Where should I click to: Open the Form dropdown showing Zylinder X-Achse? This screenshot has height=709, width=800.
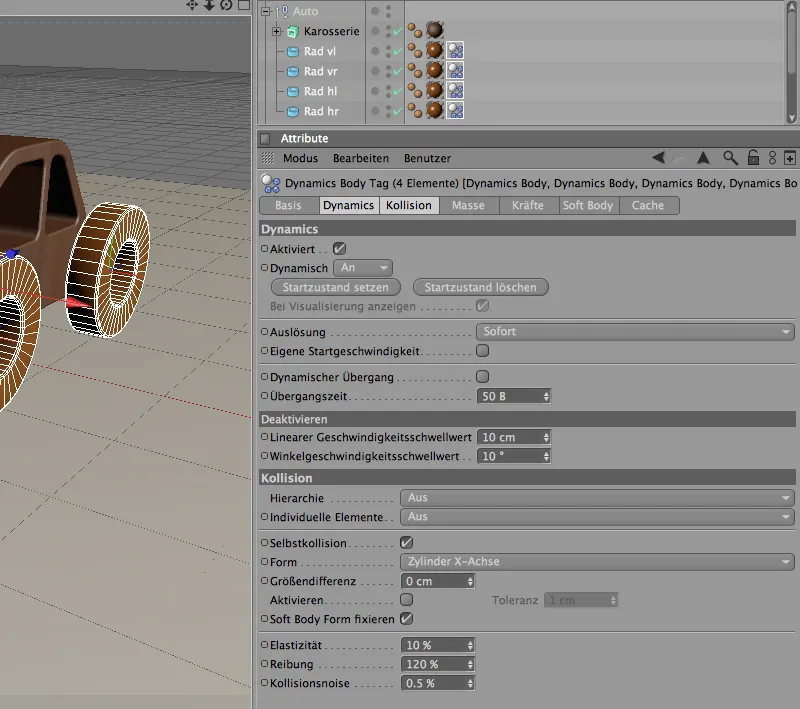pyautogui.click(x=598, y=561)
